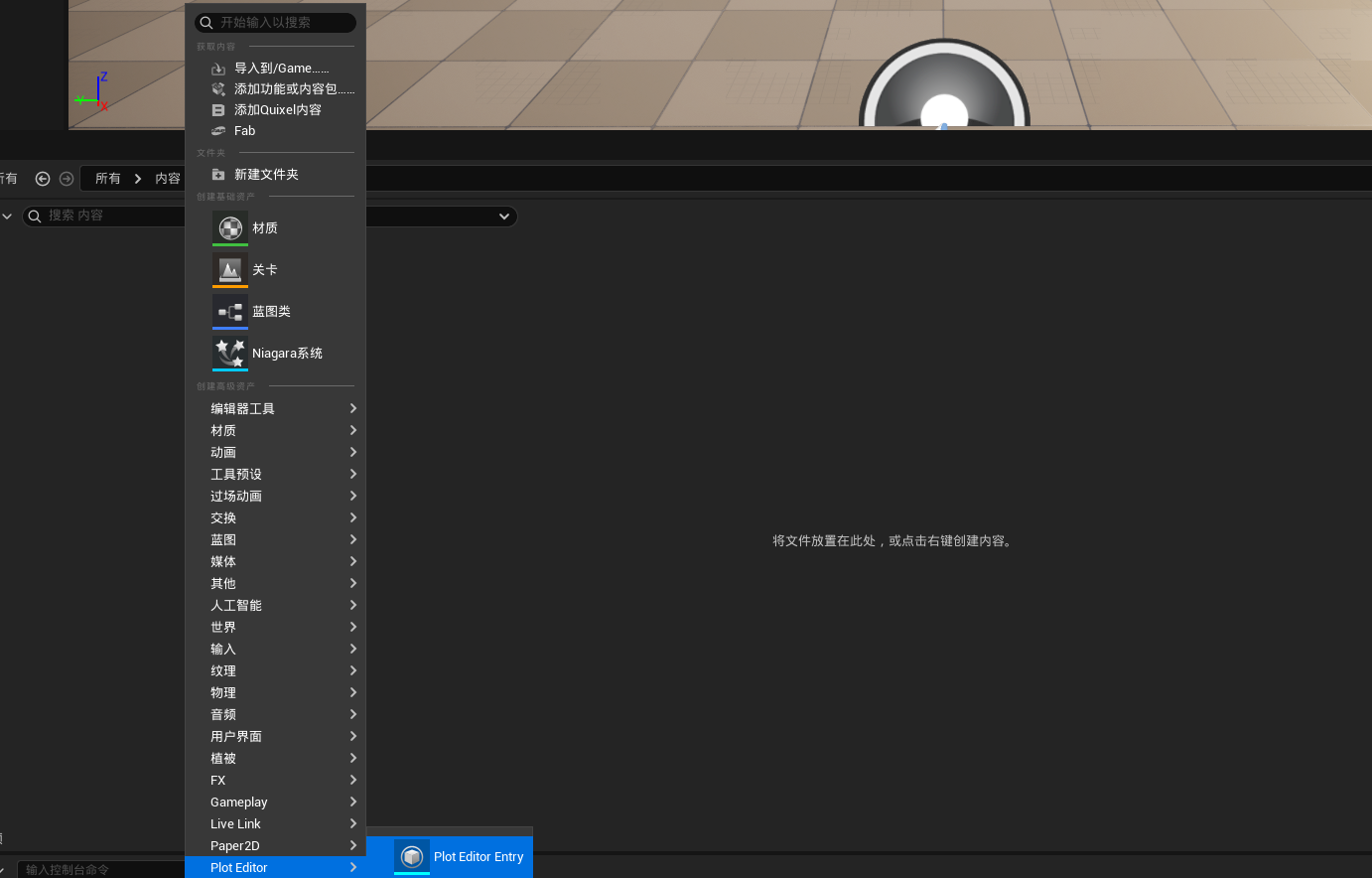Click the 新建文件夹 folder icon
Viewport: 1372px width, 878px height.
(217, 174)
